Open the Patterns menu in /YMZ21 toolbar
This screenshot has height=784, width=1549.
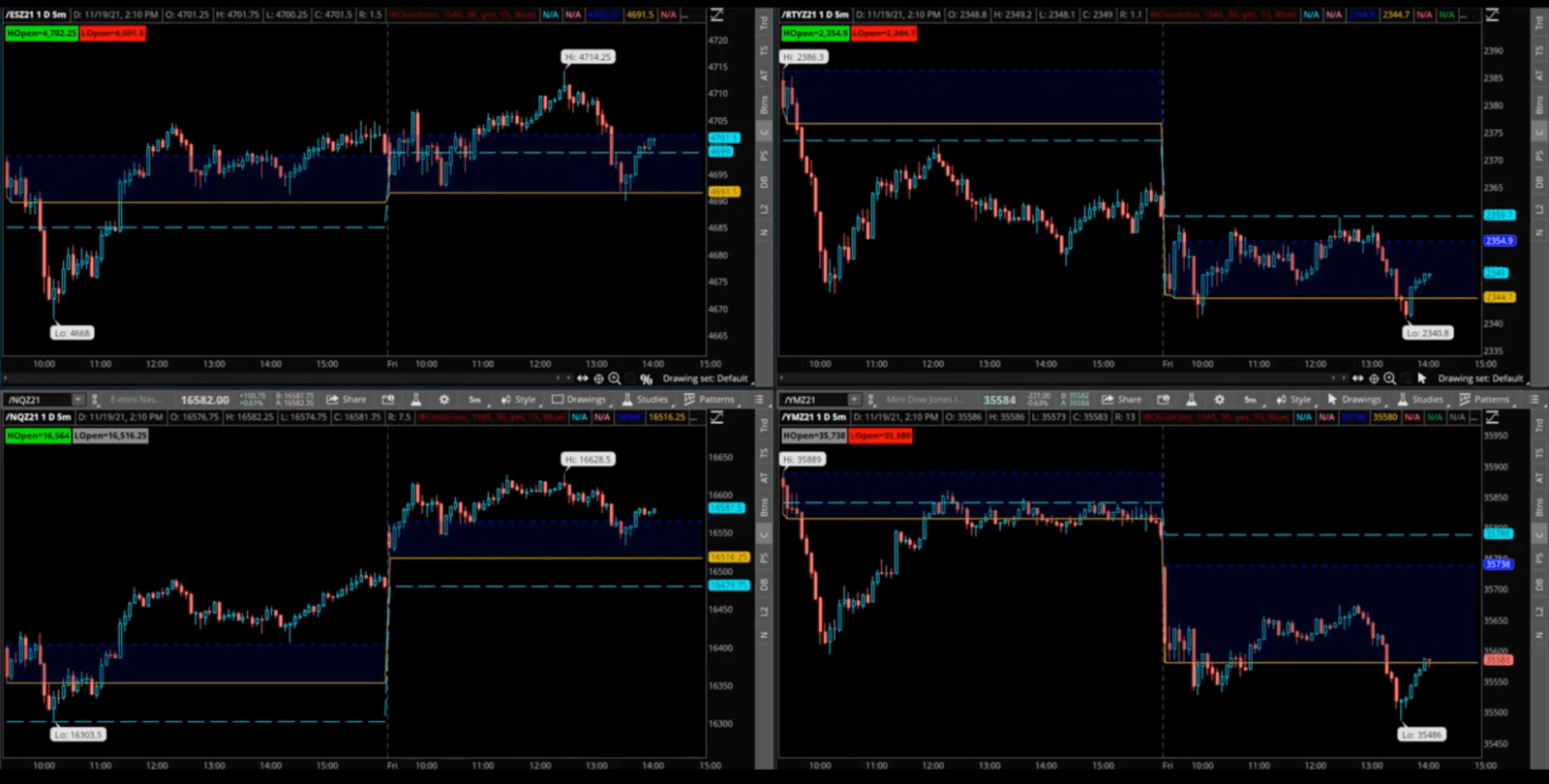(1485, 399)
